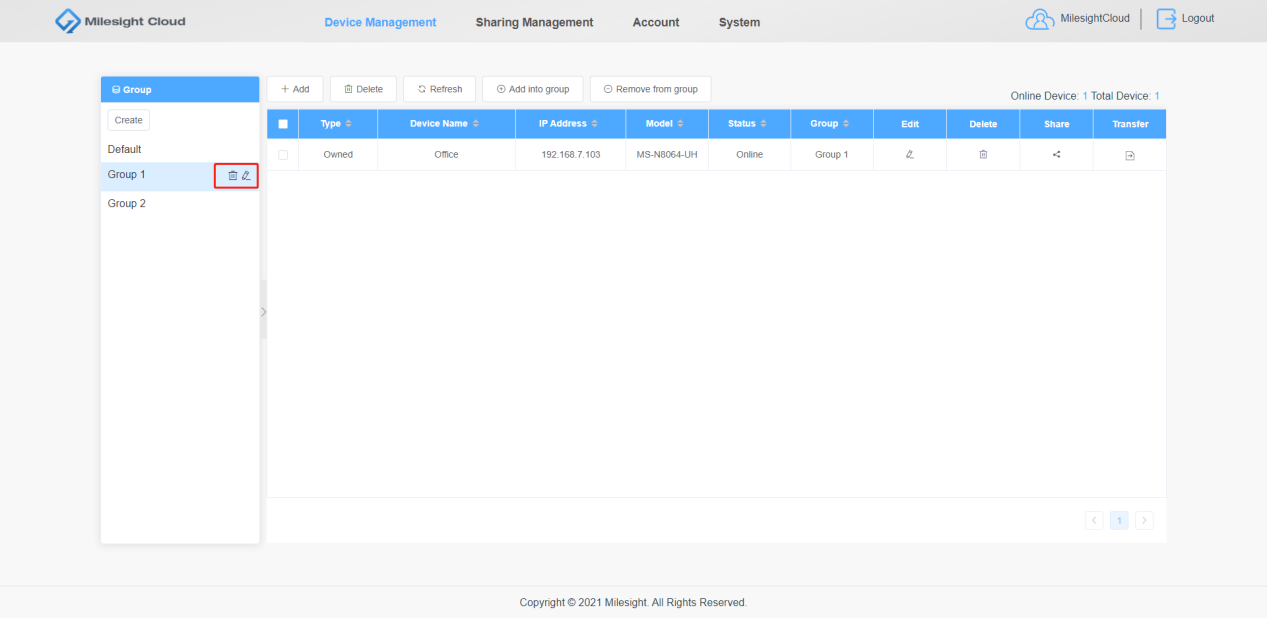
Task: Go to the Account tab
Action: pyautogui.click(x=656, y=22)
